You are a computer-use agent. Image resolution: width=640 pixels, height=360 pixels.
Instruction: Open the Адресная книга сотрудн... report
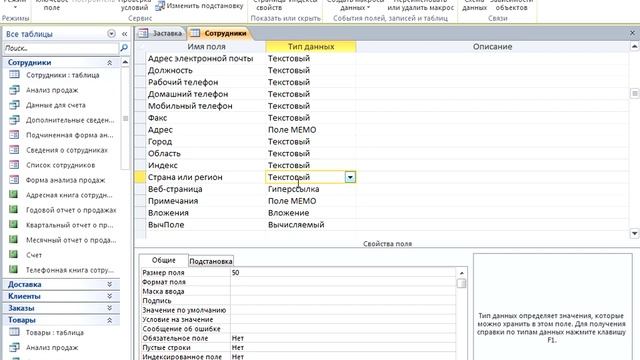point(69,195)
